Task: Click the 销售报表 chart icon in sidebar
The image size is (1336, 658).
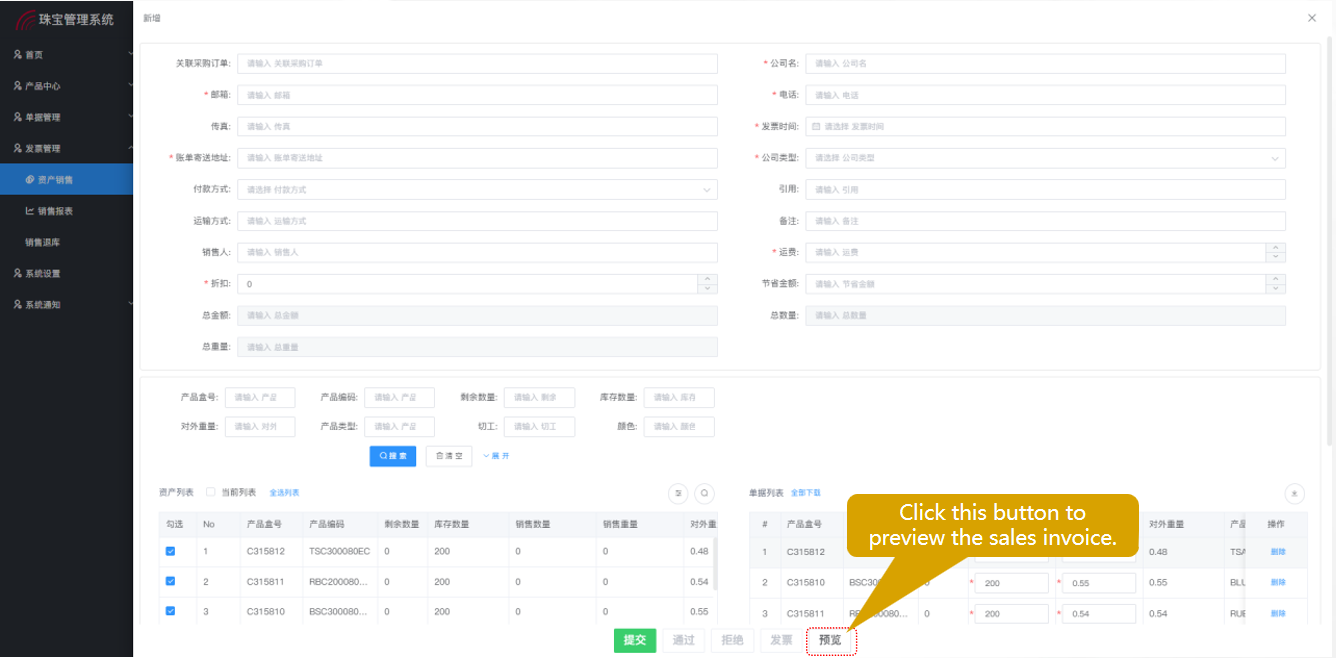Action: (x=30, y=211)
